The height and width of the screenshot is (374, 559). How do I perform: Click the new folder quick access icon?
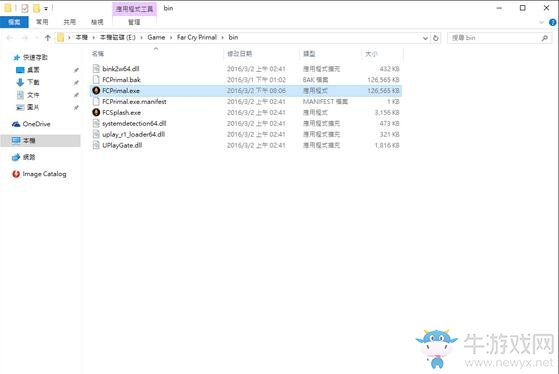pyautogui.click(x=36, y=8)
